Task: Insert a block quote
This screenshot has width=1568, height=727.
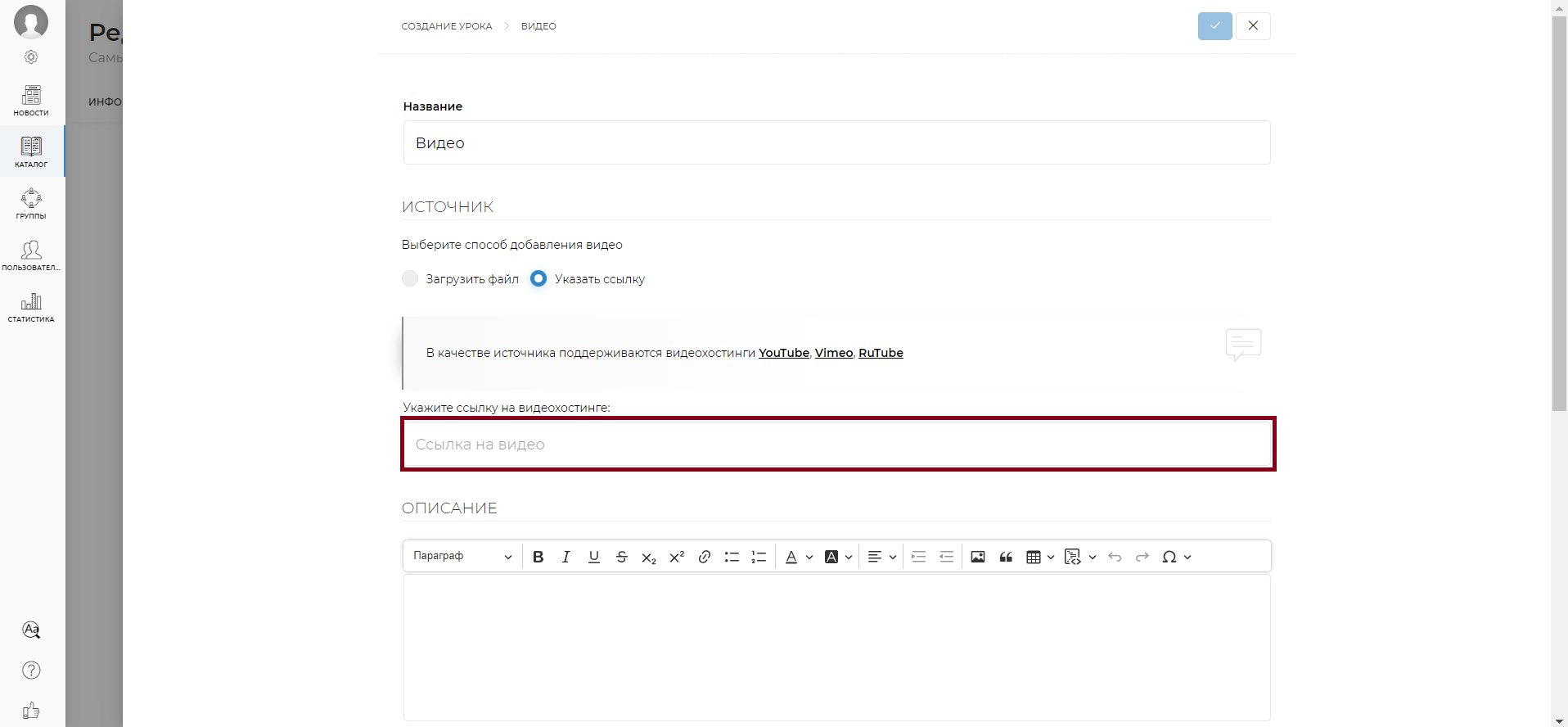Action: tap(1006, 557)
